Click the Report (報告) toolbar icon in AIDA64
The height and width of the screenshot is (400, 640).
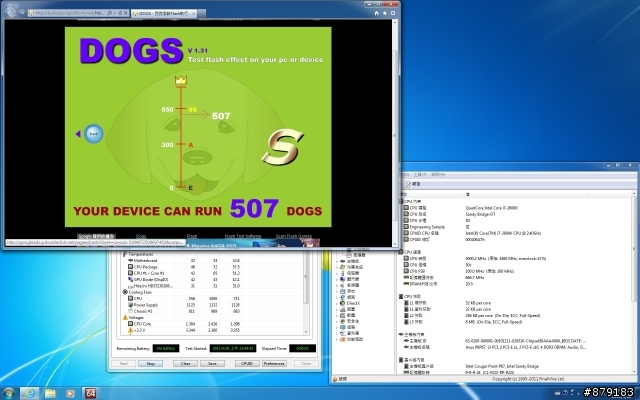[407, 184]
